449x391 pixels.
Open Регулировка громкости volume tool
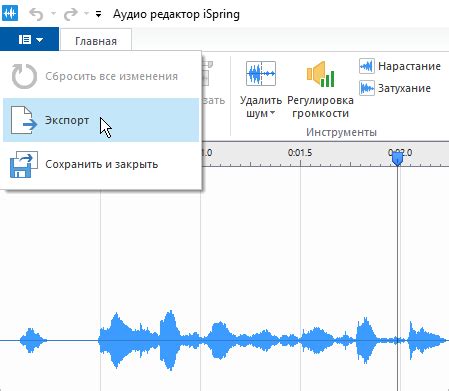(320, 89)
